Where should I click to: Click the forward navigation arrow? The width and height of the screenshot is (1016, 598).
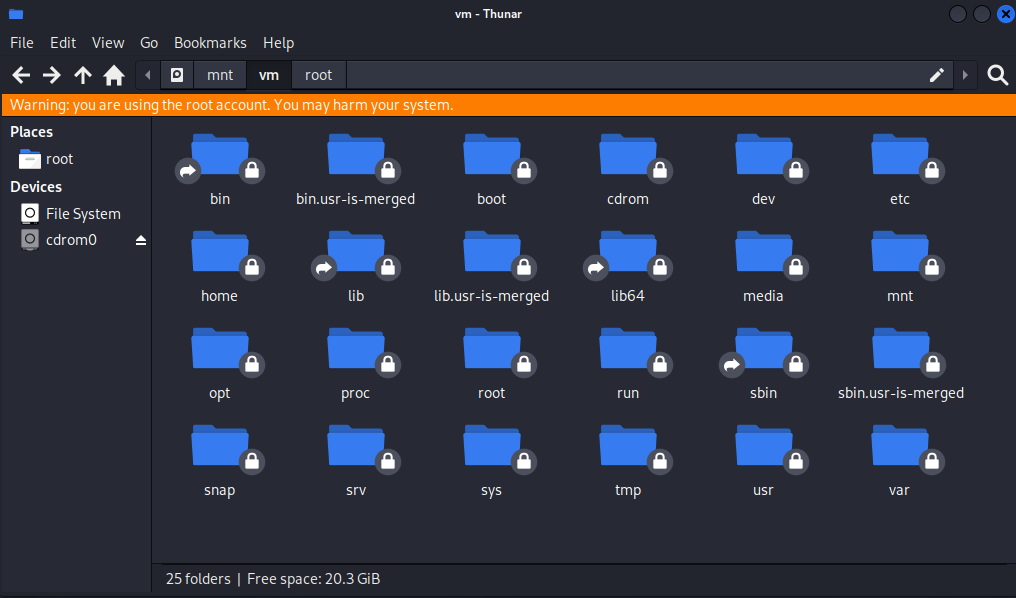(52, 75)
